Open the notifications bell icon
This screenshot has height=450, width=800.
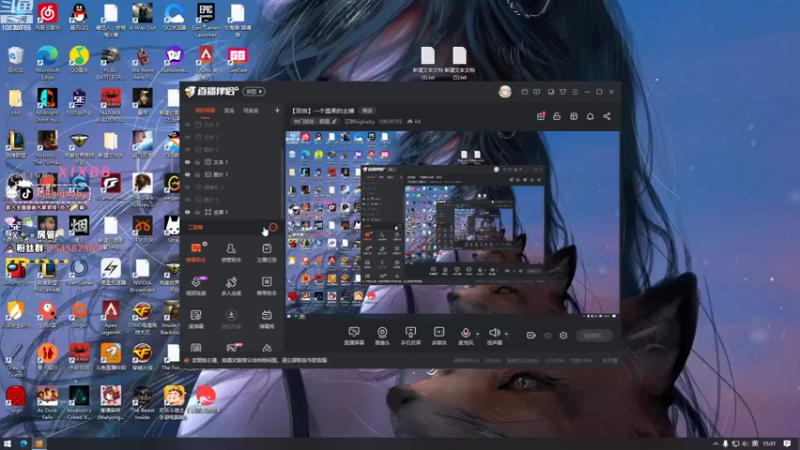pyautogui.click(x=590, y=116)
